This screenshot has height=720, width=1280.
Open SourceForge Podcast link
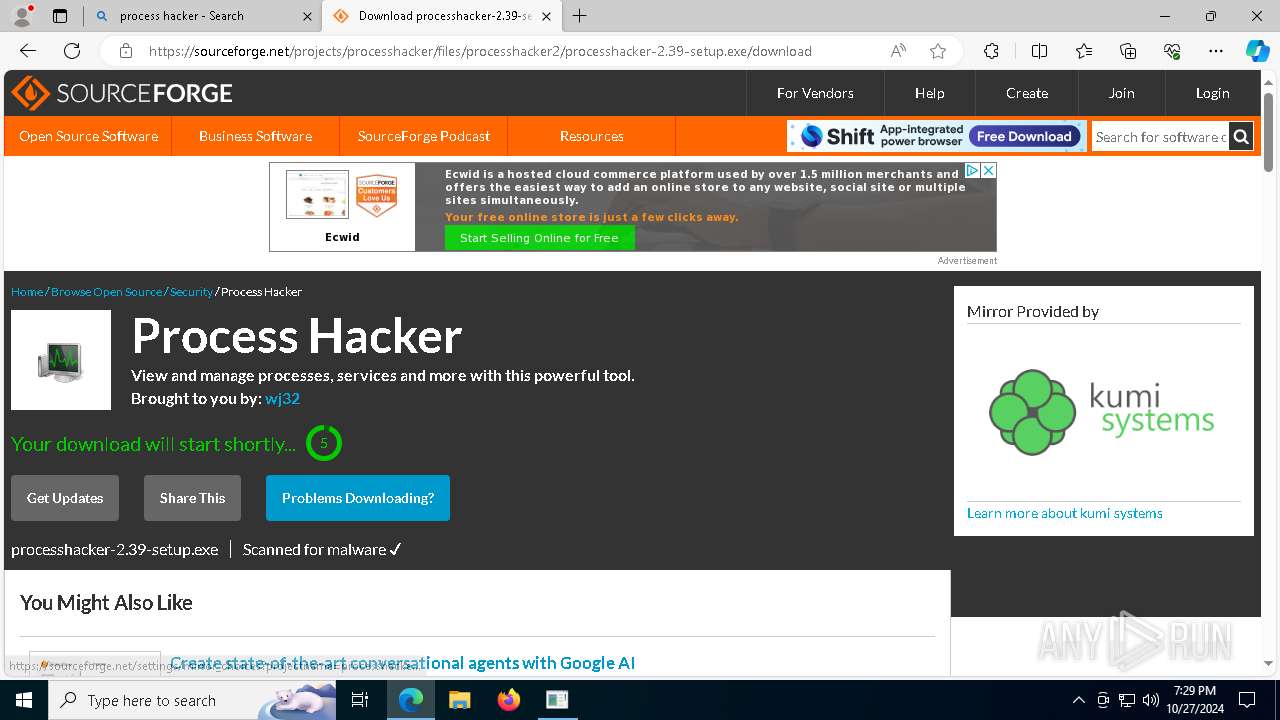[x=424, y=136]
